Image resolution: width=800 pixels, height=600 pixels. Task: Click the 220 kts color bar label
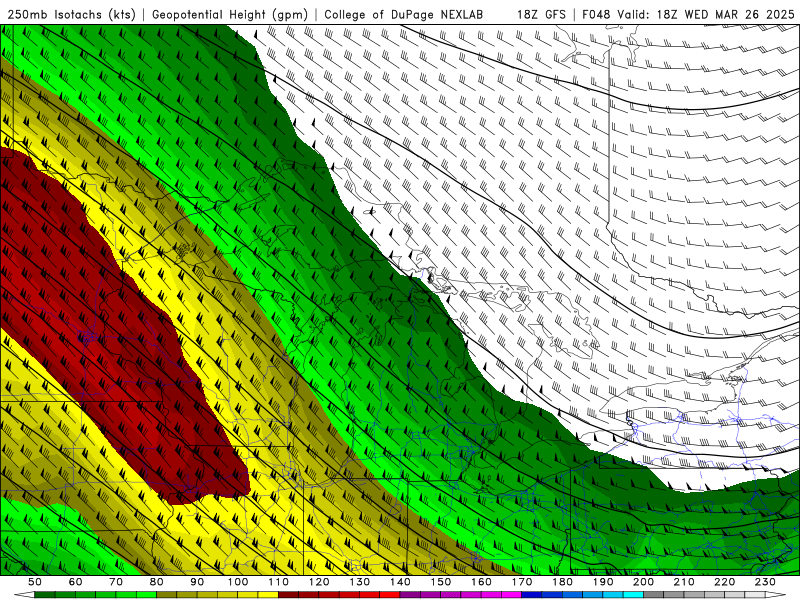point(725,582)
